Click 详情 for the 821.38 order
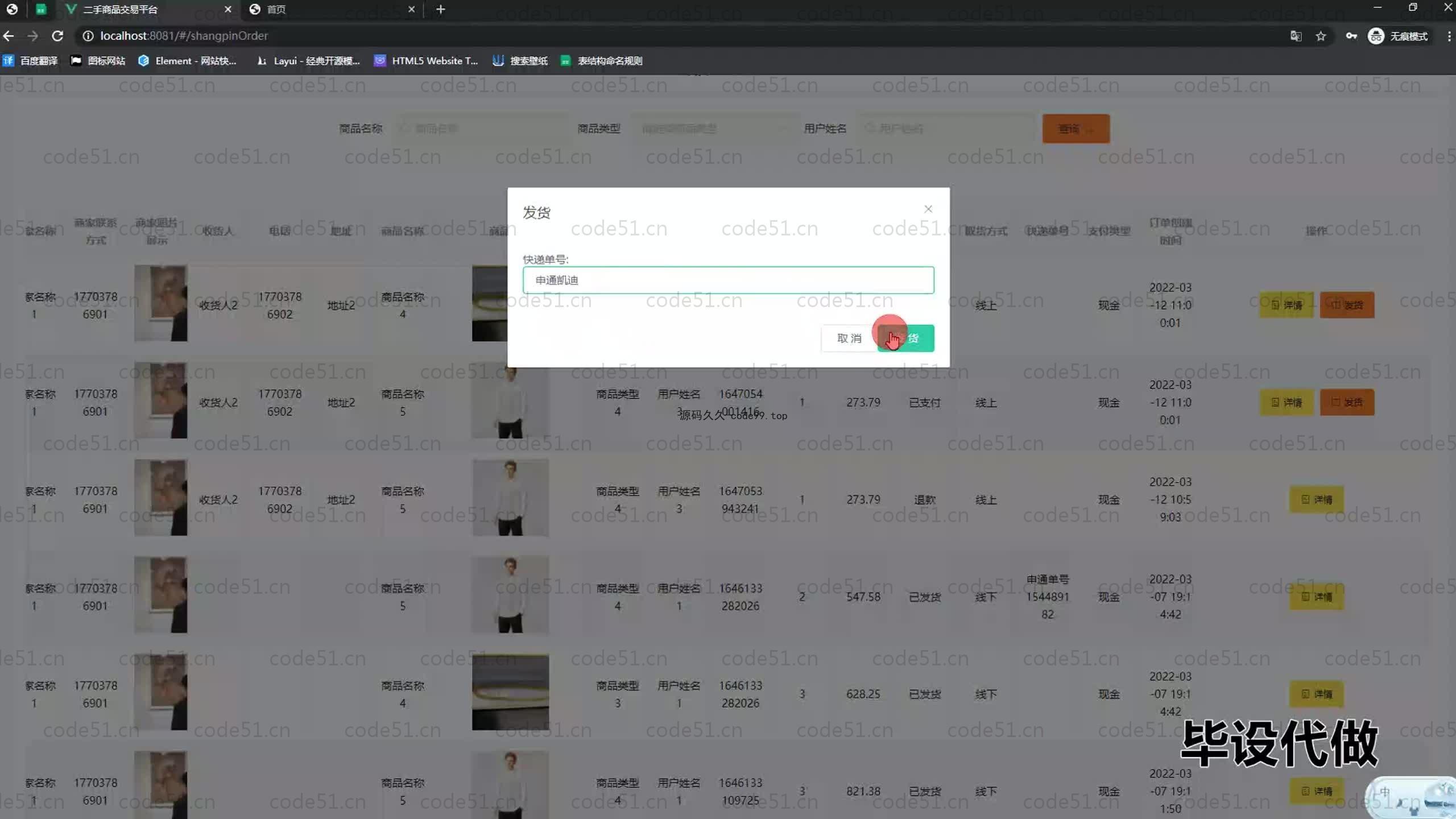 point(1317,792)
